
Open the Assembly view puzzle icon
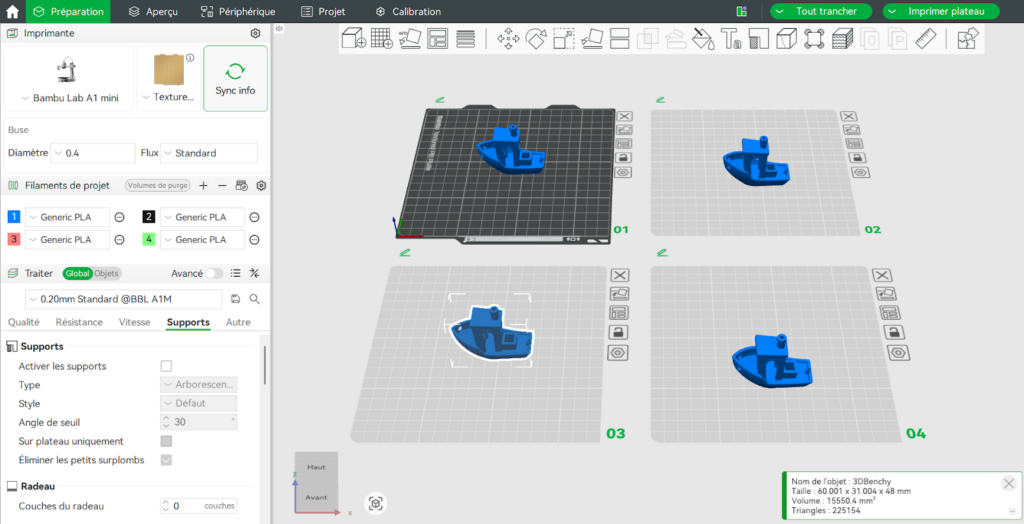967,39
